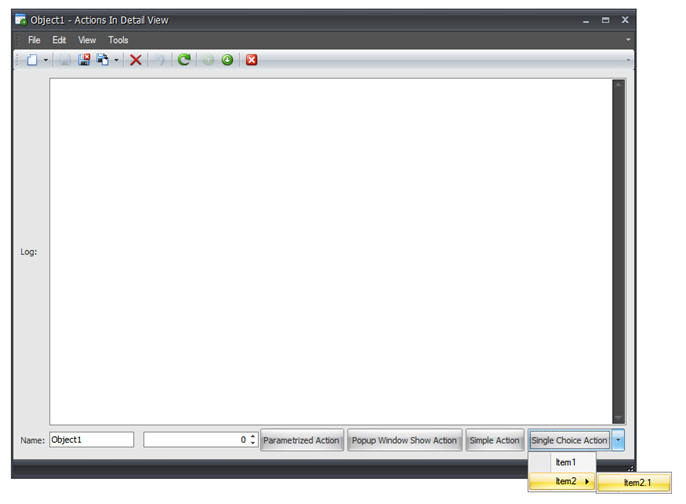Click the Popup Window Show Action button
686x504 pixels.
pyautogui.click(x=404, y=440)
